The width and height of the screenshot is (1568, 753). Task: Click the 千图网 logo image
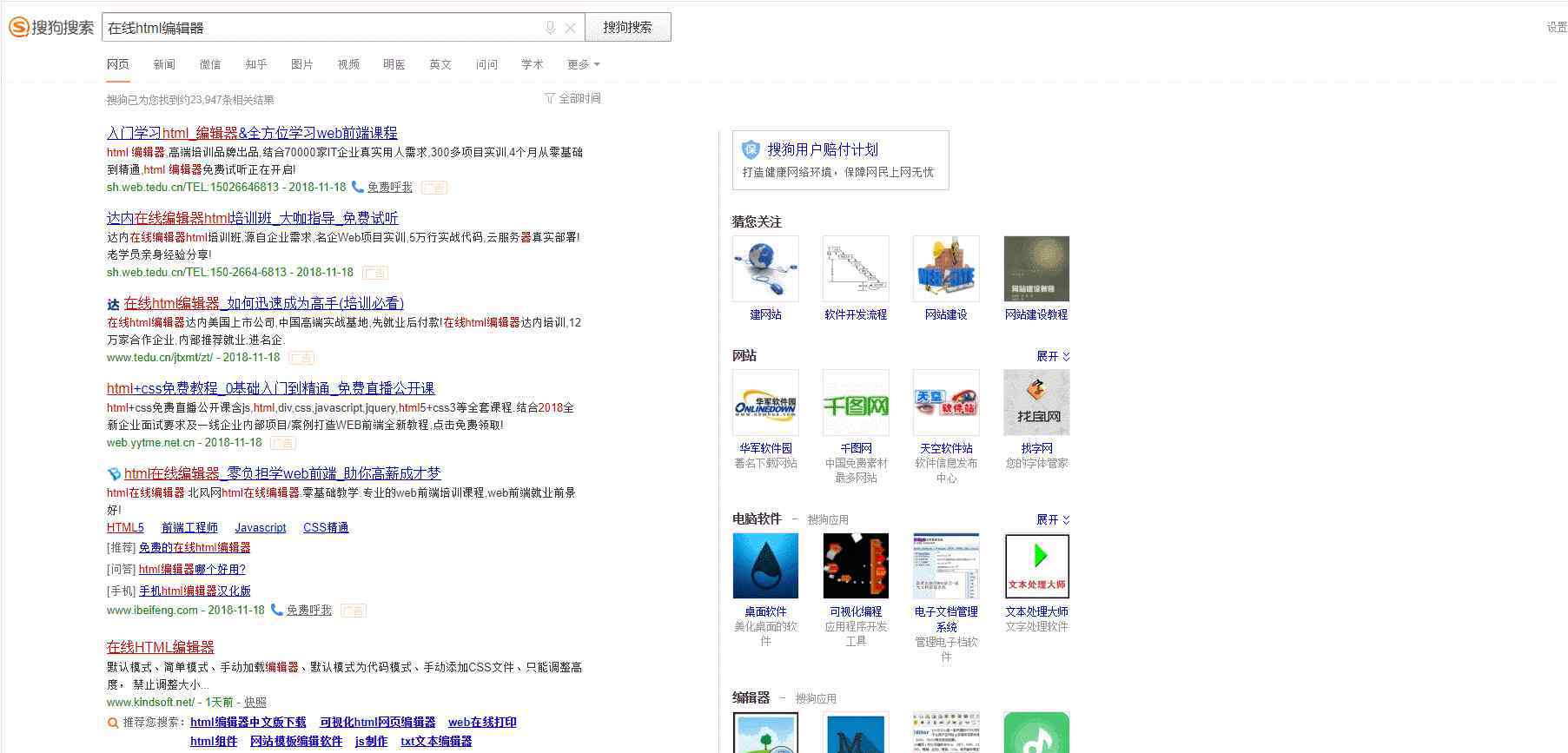point(856,403)
